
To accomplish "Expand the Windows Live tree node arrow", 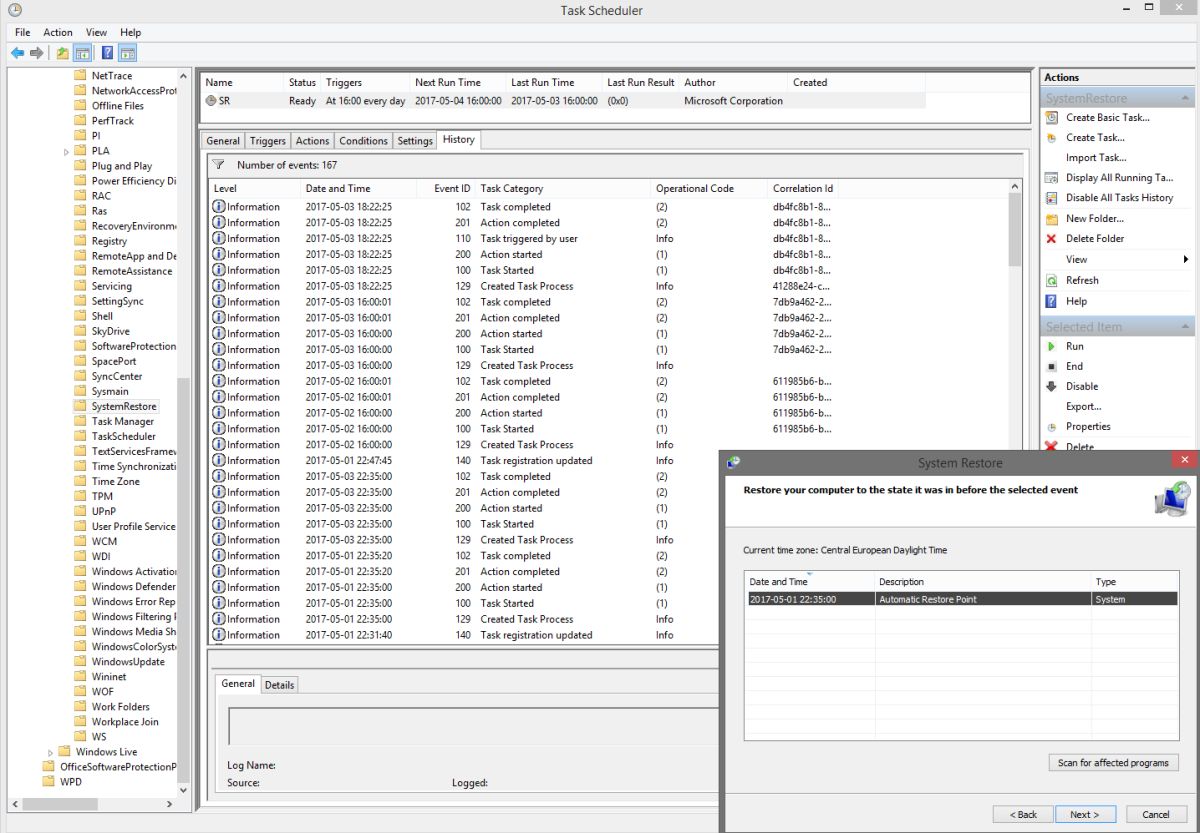I will pos(50,752).
